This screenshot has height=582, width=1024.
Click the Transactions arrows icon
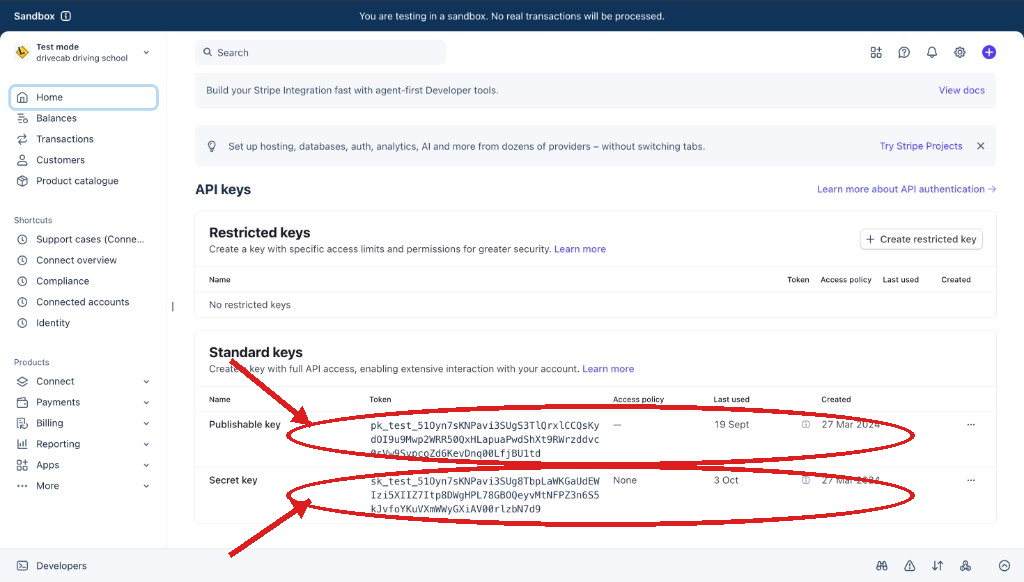tap(22, 139)
